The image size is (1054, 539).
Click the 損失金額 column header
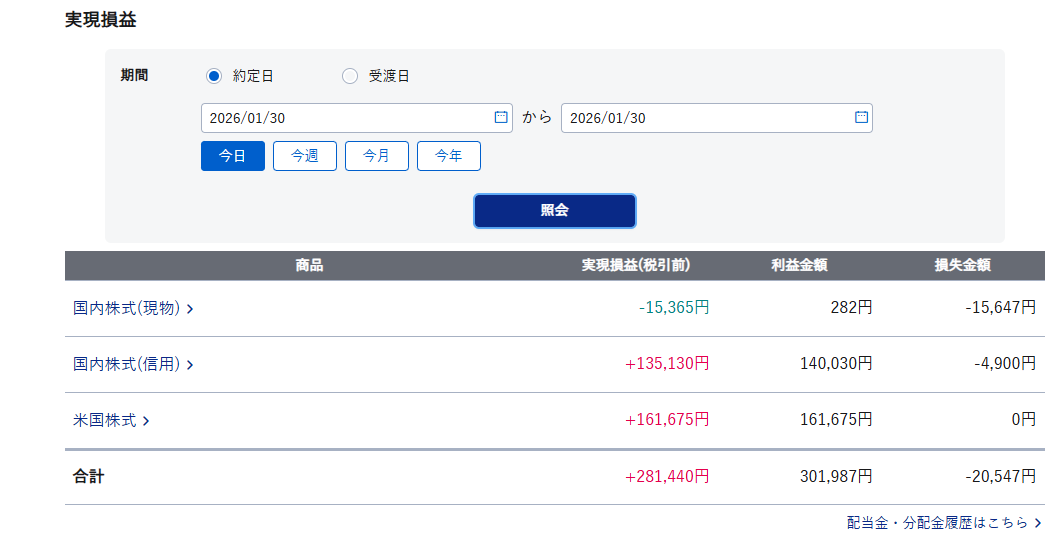tap(963, 266)
